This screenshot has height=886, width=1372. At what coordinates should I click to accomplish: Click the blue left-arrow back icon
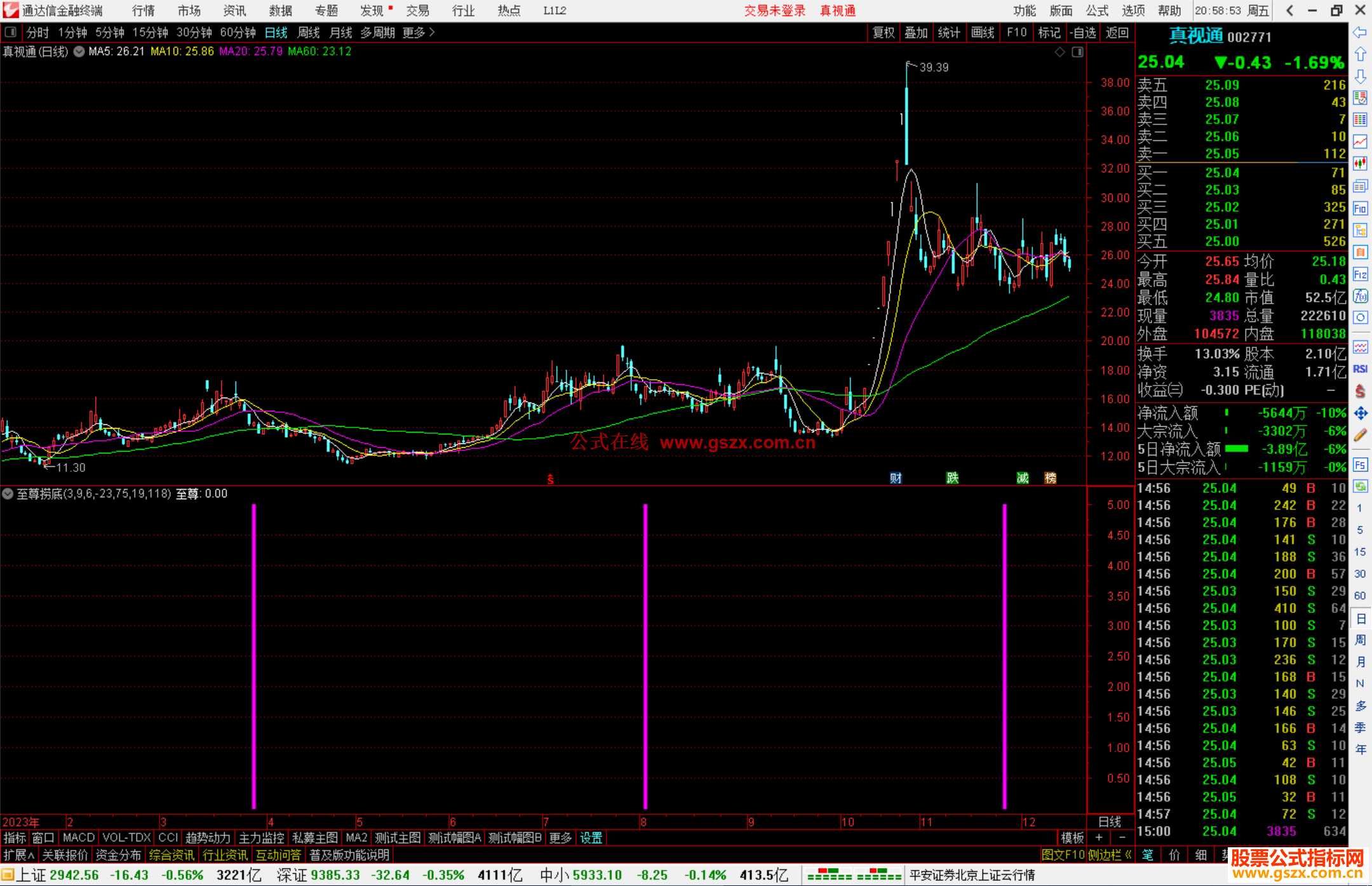click(x=1360, y=32)
